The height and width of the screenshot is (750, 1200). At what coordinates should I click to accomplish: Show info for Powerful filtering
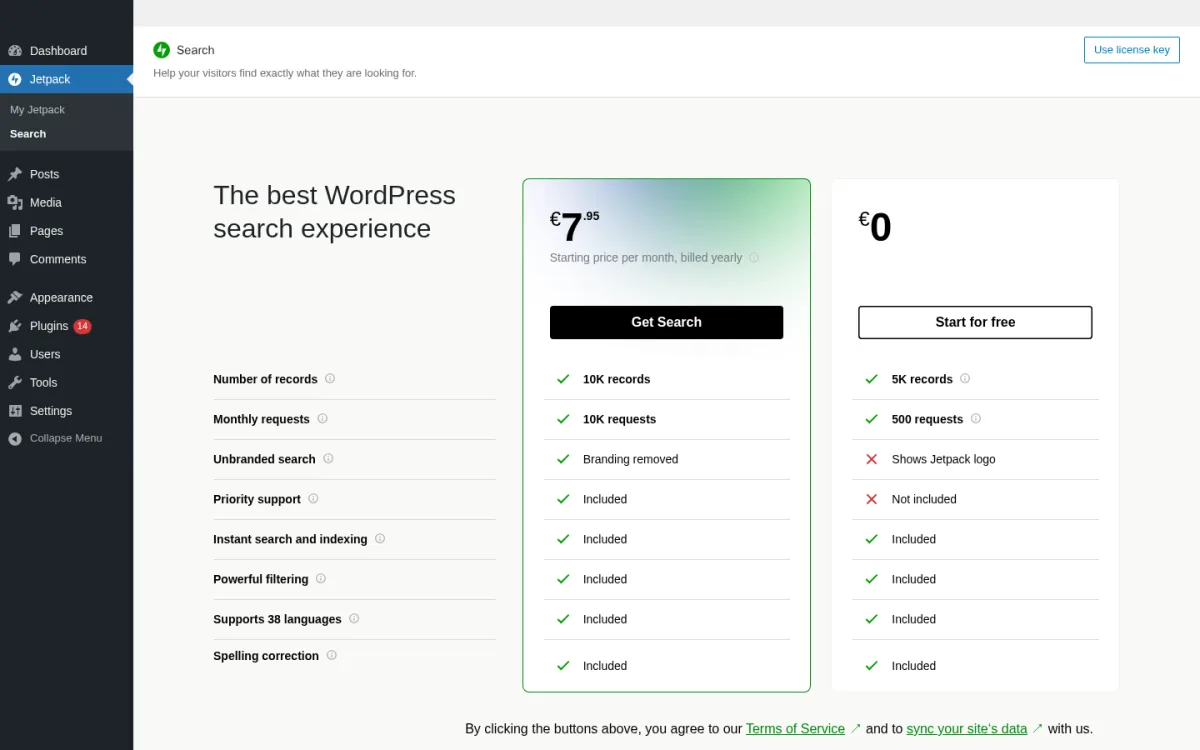click(x=321, y=579)
